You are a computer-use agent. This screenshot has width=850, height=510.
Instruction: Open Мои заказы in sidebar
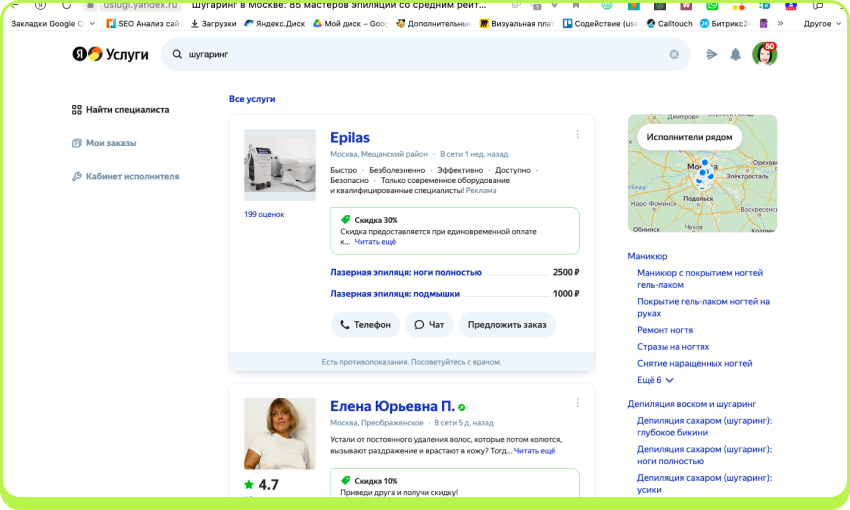(104, 143)
